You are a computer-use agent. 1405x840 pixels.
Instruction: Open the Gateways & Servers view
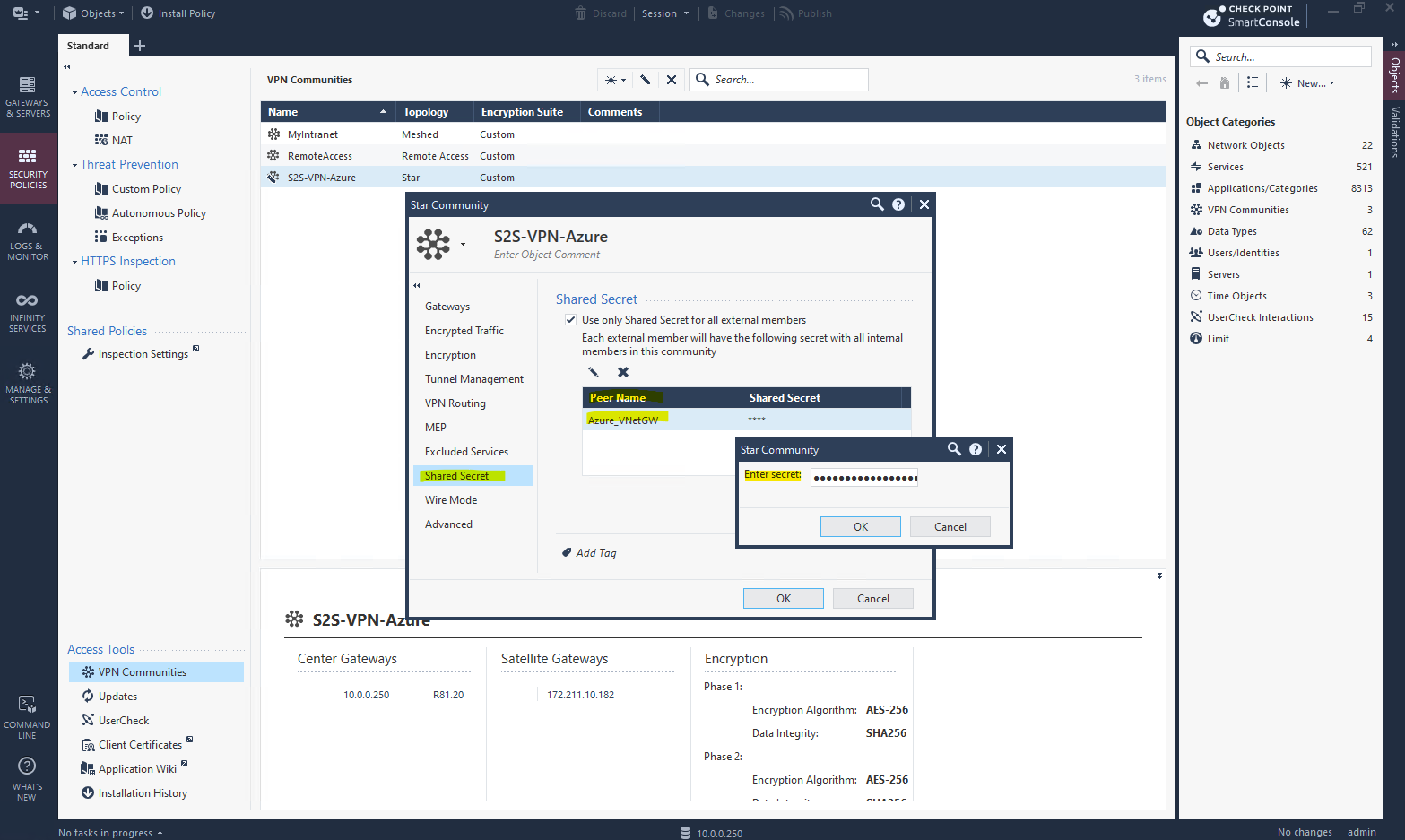(28, 97)
